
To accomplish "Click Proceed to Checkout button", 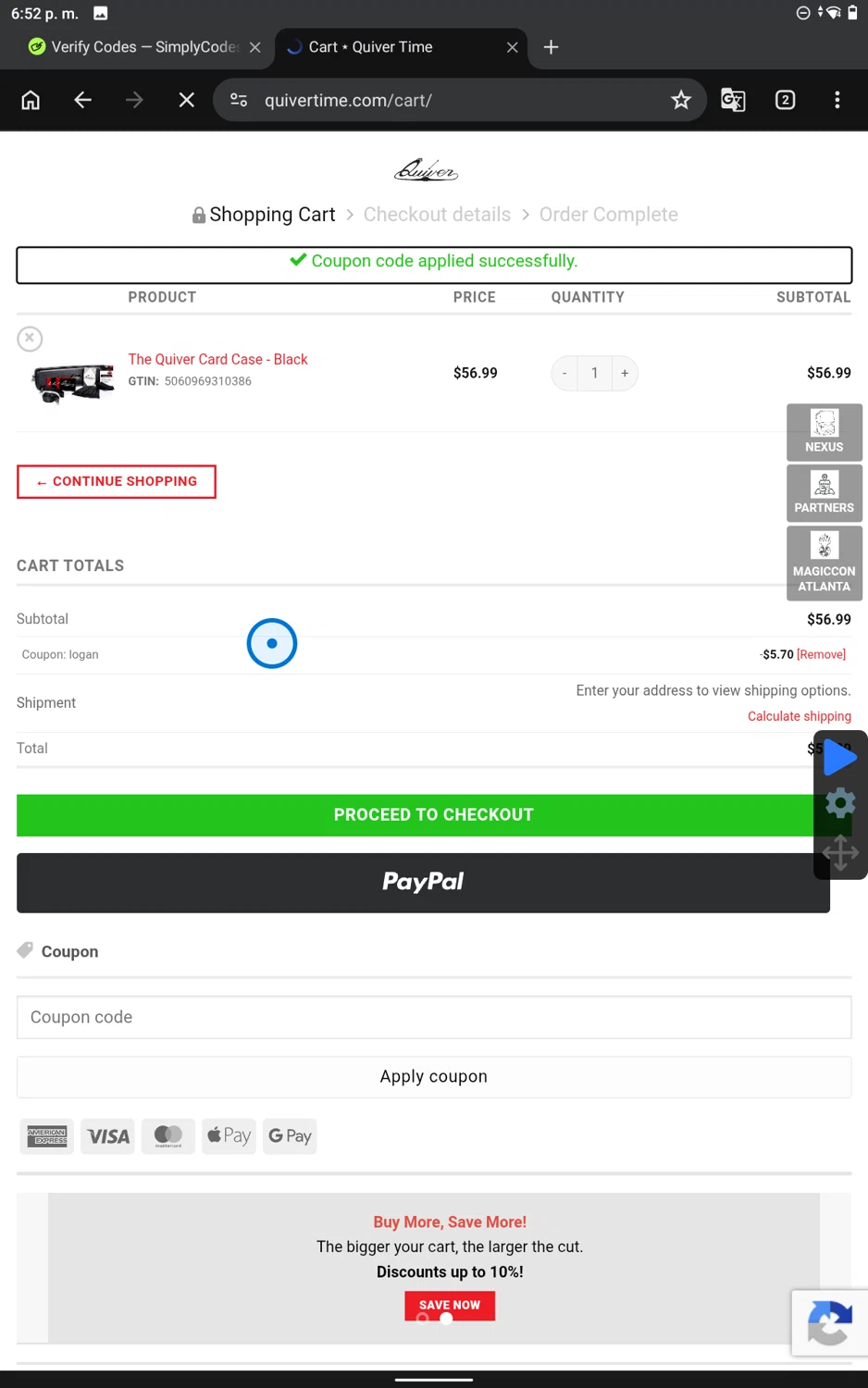I will (x=433, y=815).
